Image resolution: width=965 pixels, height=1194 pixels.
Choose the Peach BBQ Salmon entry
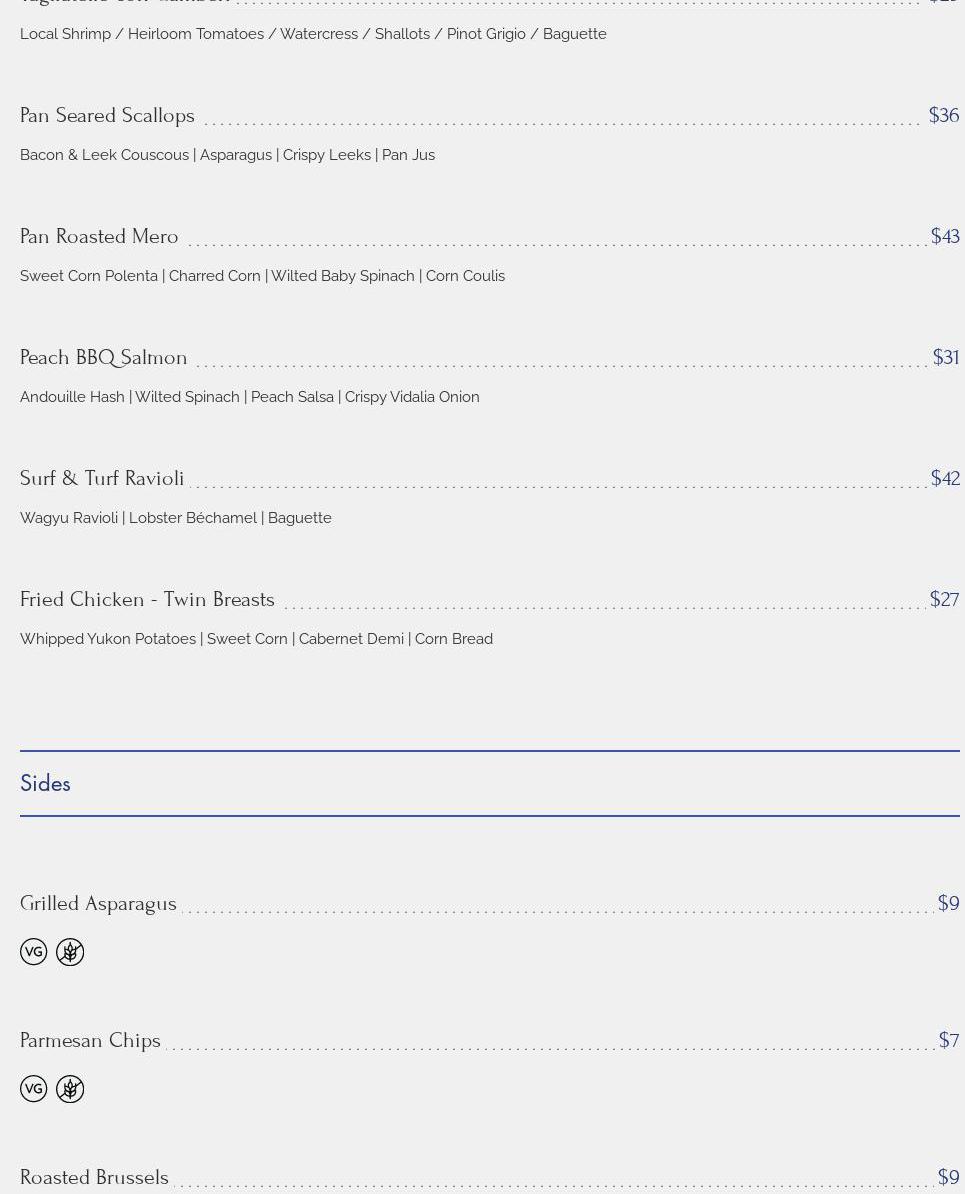tap(104, 358)
